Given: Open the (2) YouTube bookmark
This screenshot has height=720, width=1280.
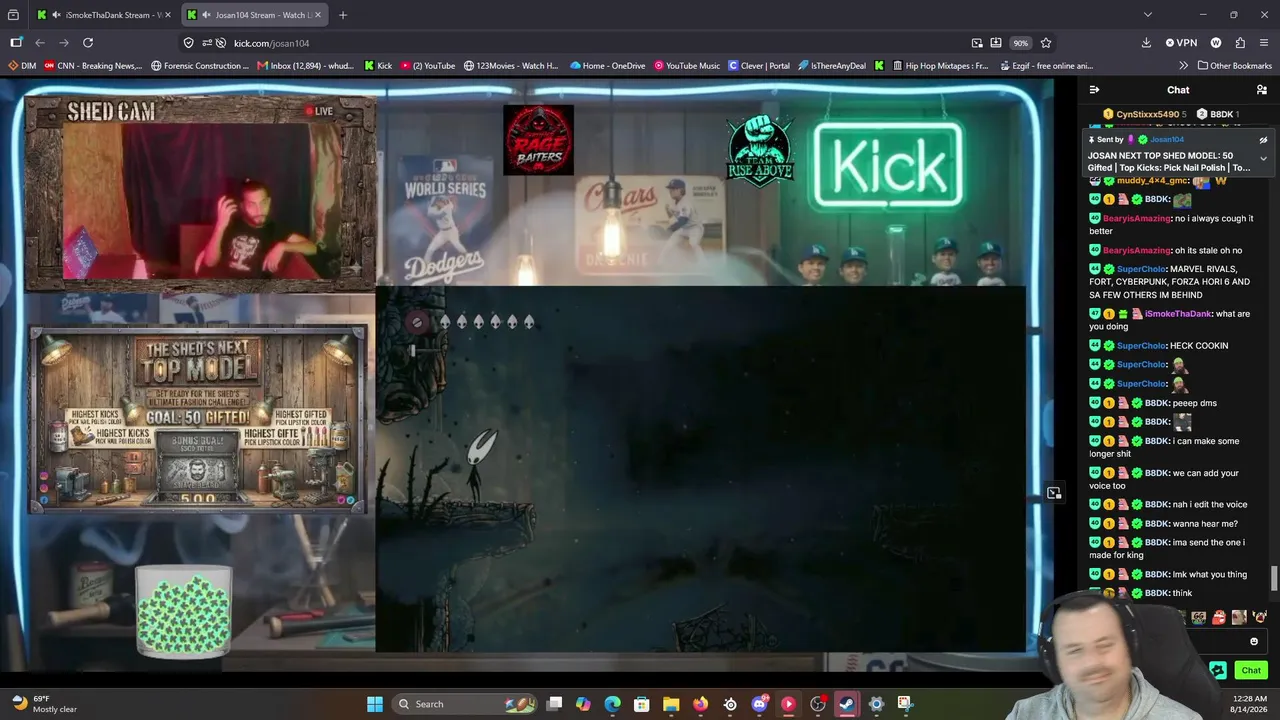Looking at the screenshot, I should pyautogui.click(x=428, y=66).
